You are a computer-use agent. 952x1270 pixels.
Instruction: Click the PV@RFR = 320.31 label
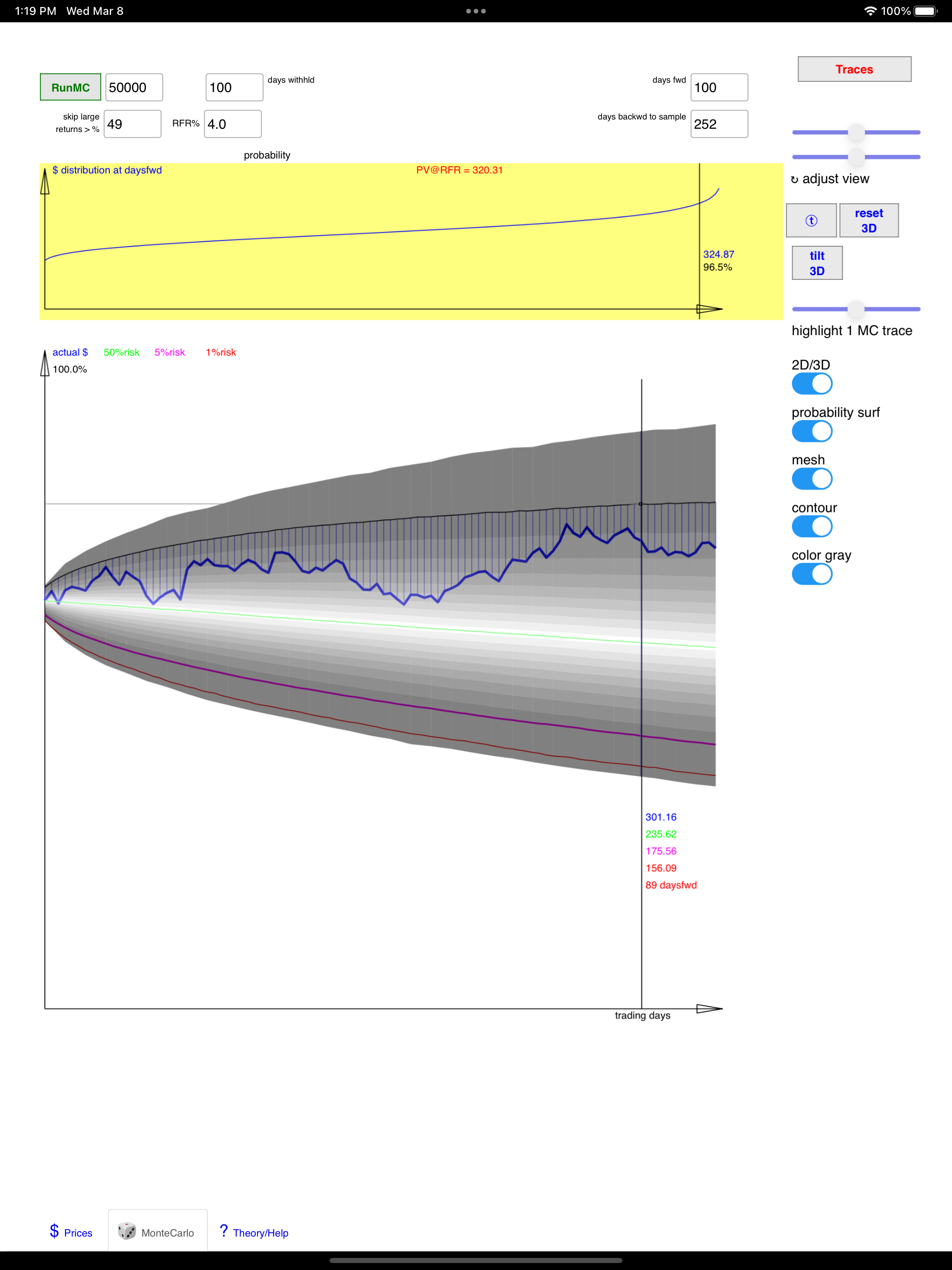(459, 170)
